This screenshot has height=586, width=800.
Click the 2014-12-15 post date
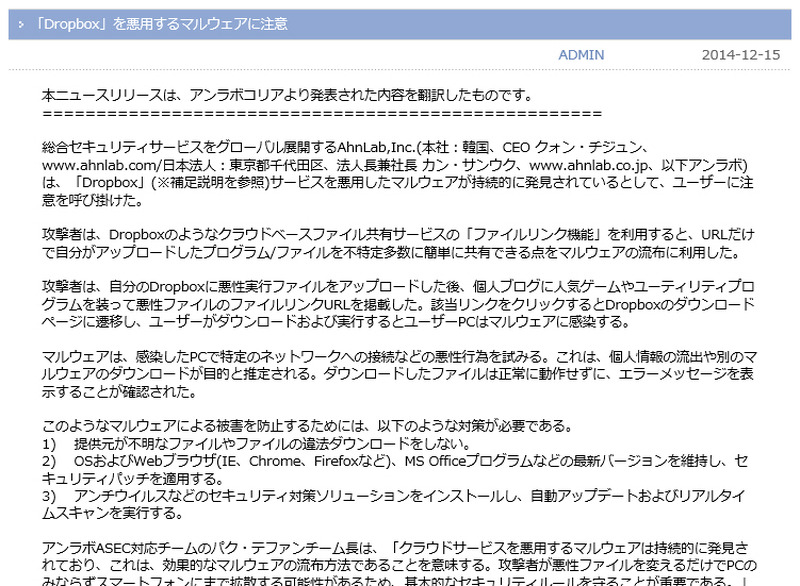click(x=741, y=54)
